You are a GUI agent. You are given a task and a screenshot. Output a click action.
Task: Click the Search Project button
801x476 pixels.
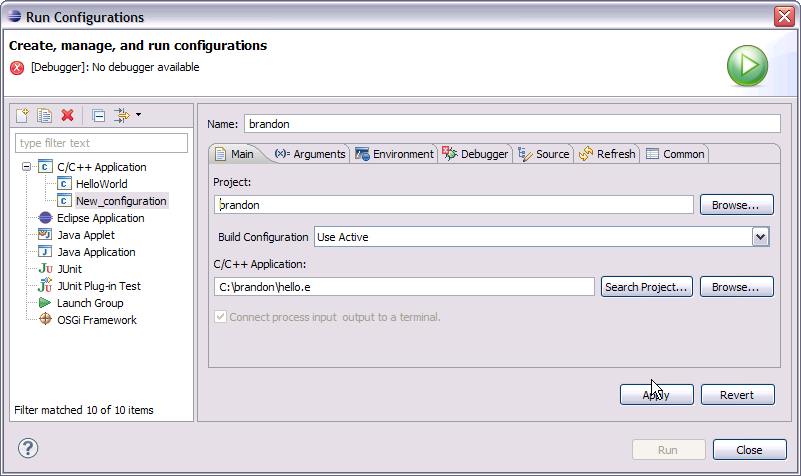[x=647, y=287]
